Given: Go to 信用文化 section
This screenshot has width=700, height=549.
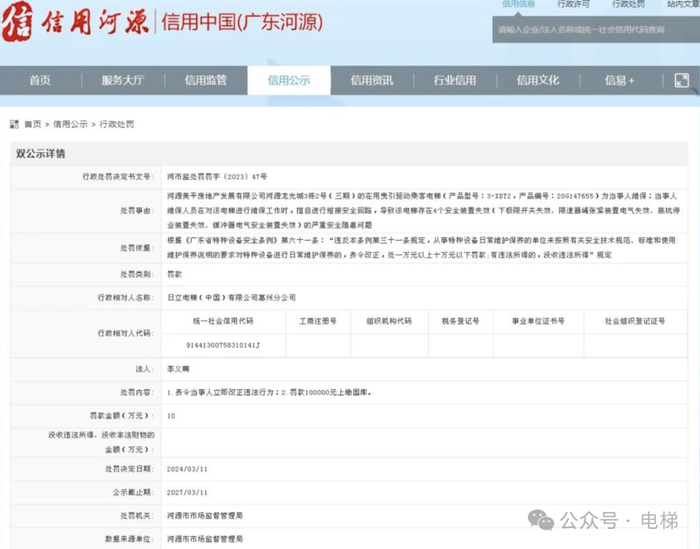Looking at the screenshot, I should pos(538,80).
